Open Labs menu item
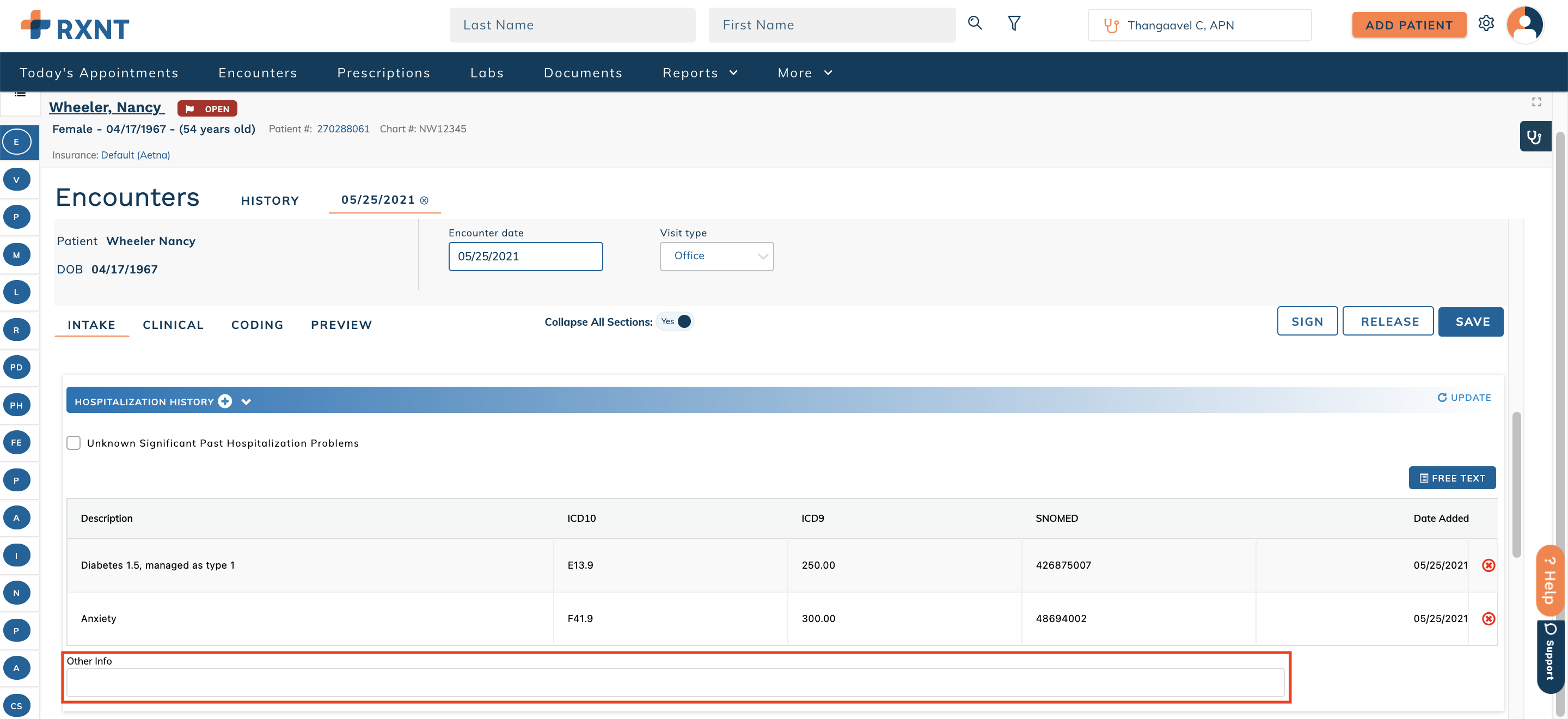 coord(487,72)
